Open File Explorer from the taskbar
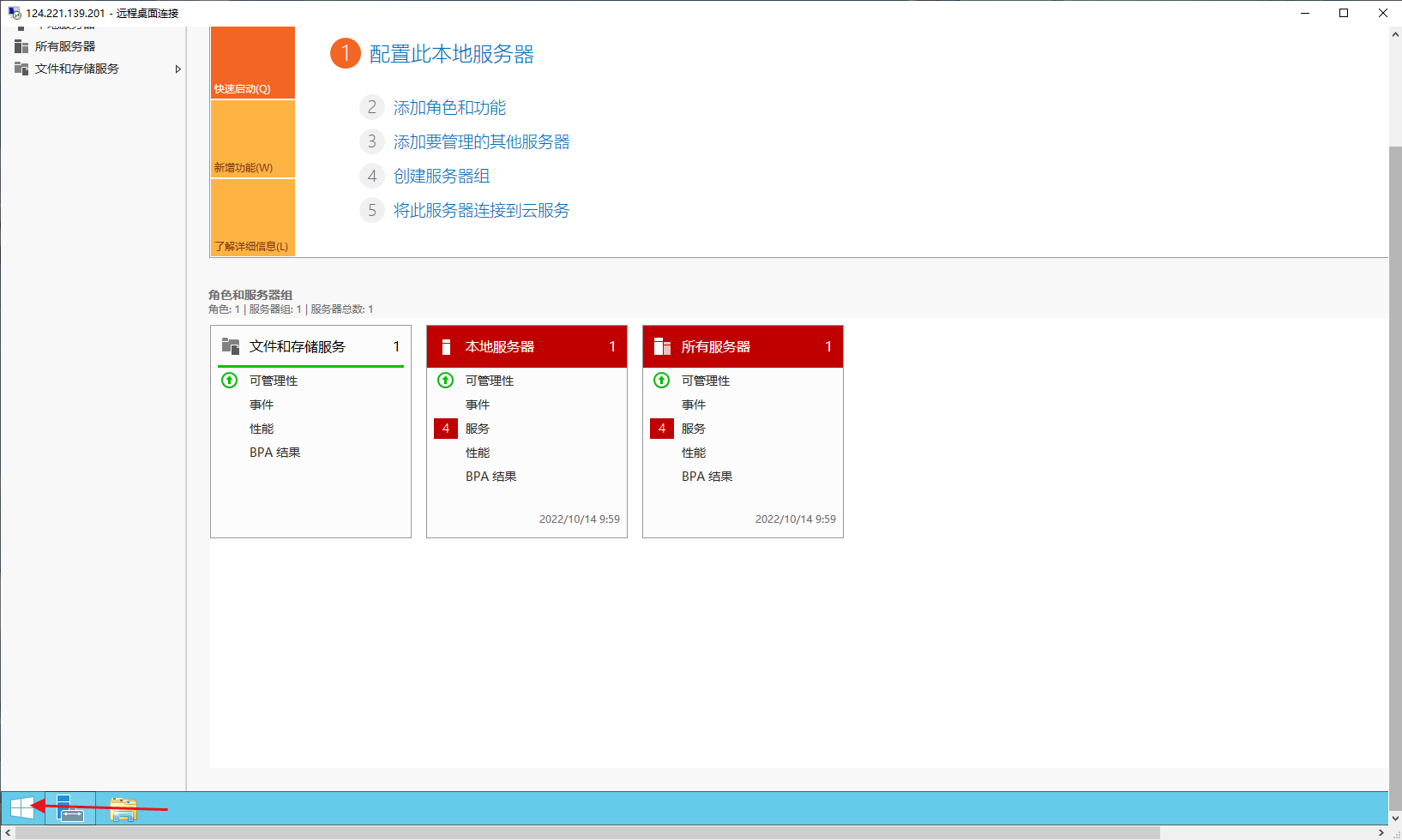The image size is (1402, 840). point(123,808)
